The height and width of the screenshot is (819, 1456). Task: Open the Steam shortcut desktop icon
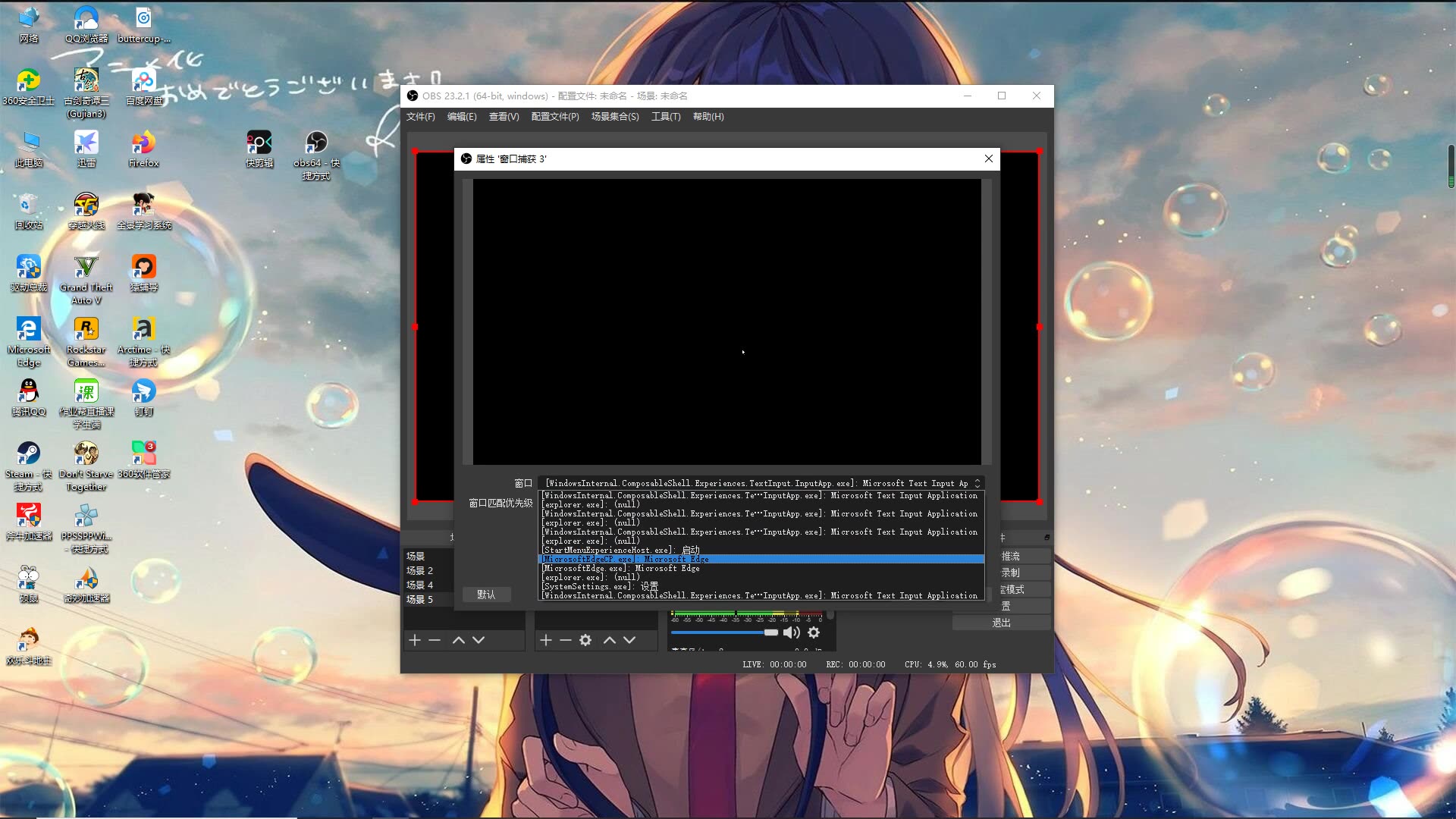pos(29,466)
